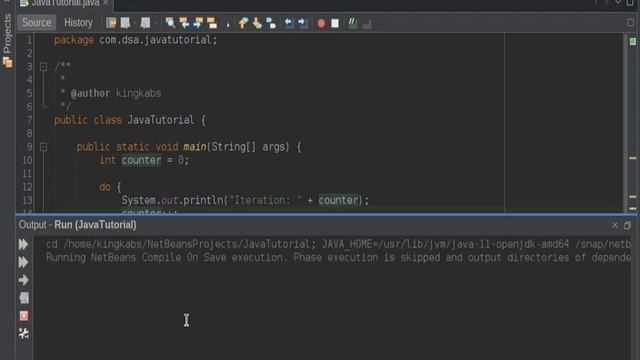Go to Find Next Occurrence icon

[198, 23]
